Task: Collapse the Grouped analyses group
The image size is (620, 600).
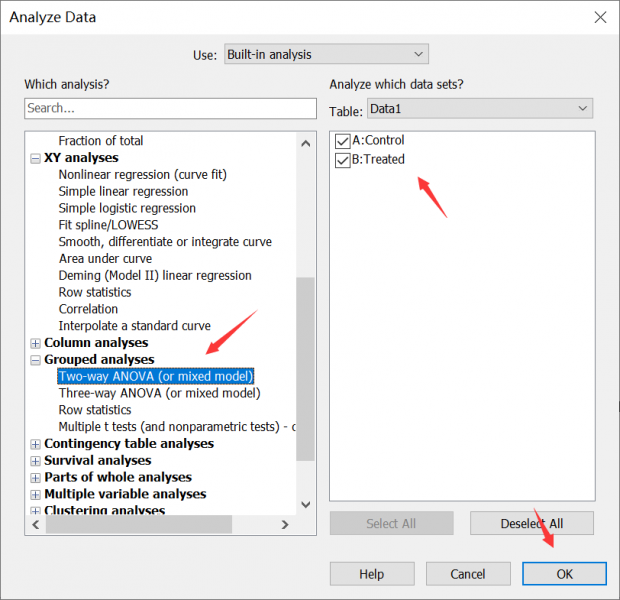Action: [x=36, y=360]
